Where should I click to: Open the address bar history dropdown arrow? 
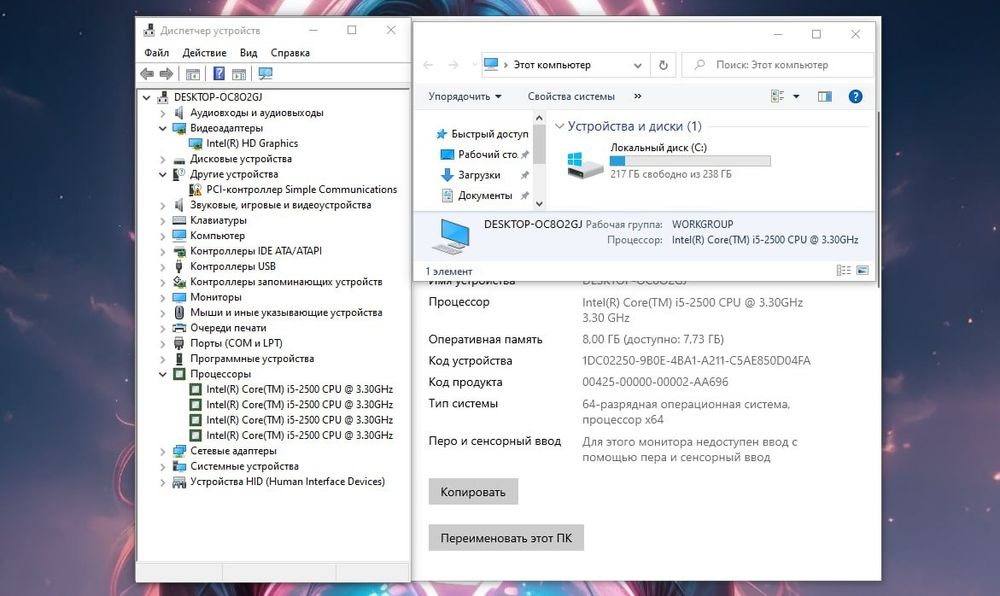tap(637, 65)
